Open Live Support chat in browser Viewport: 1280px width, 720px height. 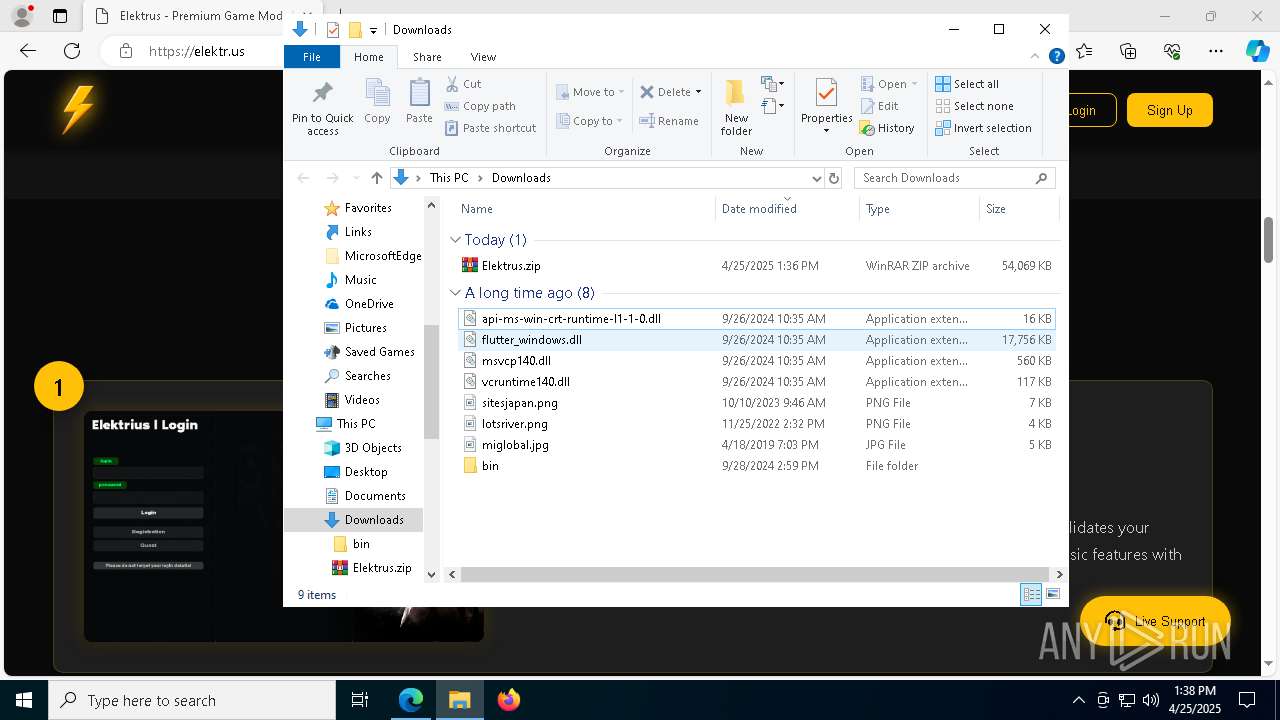[x=1155, y=621]
